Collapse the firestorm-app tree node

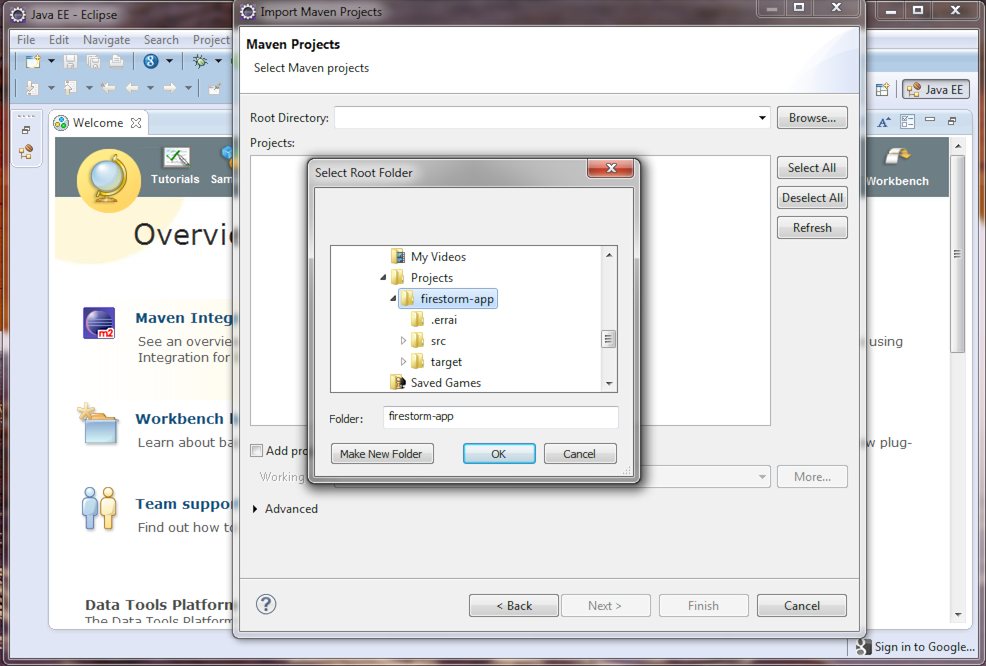(393, 299)
